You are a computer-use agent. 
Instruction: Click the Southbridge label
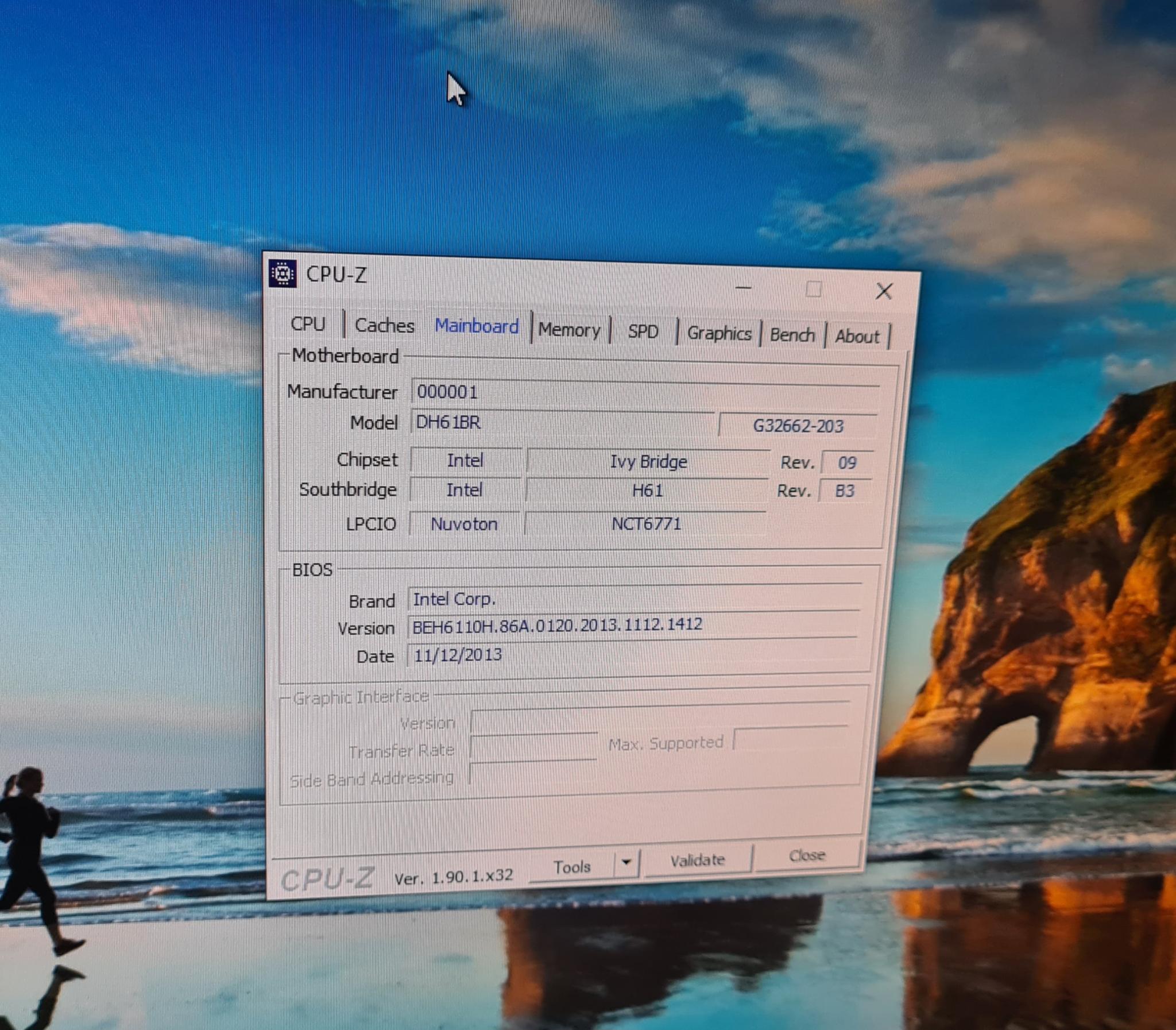coord(347,489)
